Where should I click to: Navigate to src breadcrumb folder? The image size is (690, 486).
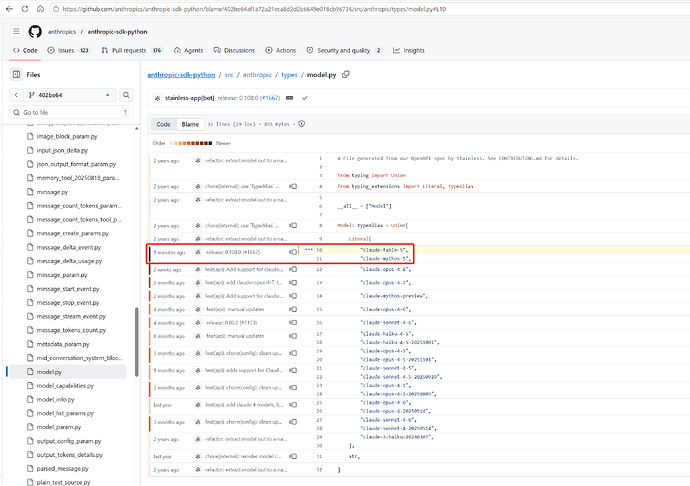click(229, 75)
